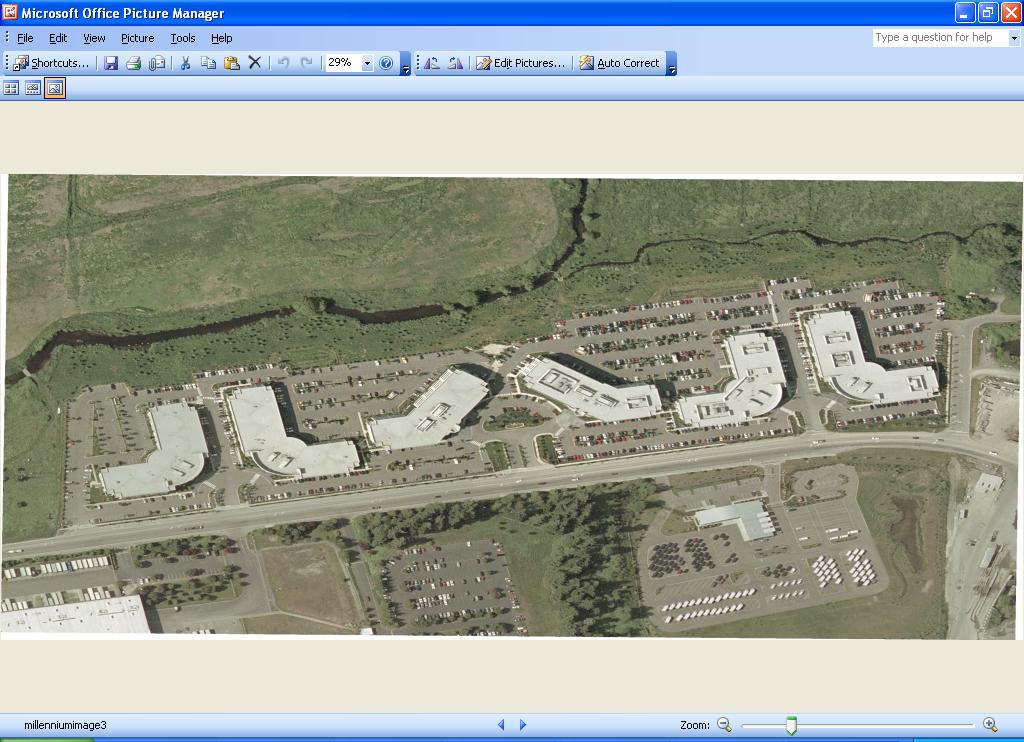Open the Edit menu
The width and height of the screenshot is (1024, 742).
click(58, 38)
